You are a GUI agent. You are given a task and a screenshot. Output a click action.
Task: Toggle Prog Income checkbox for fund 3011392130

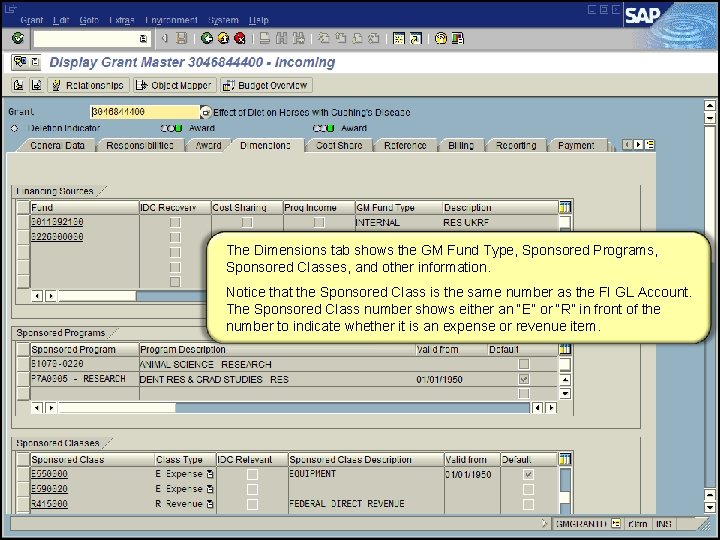319,222
